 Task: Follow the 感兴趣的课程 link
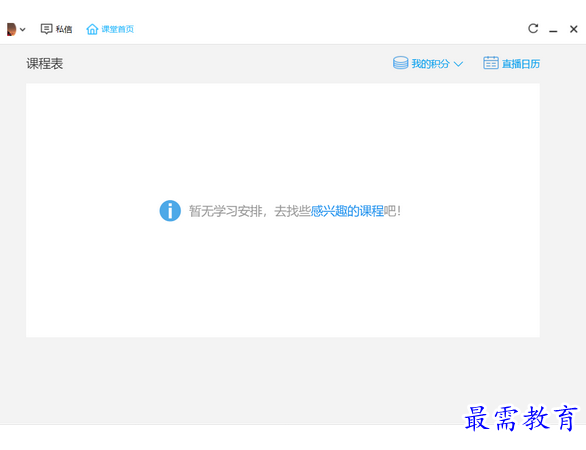tap(347, 211)
